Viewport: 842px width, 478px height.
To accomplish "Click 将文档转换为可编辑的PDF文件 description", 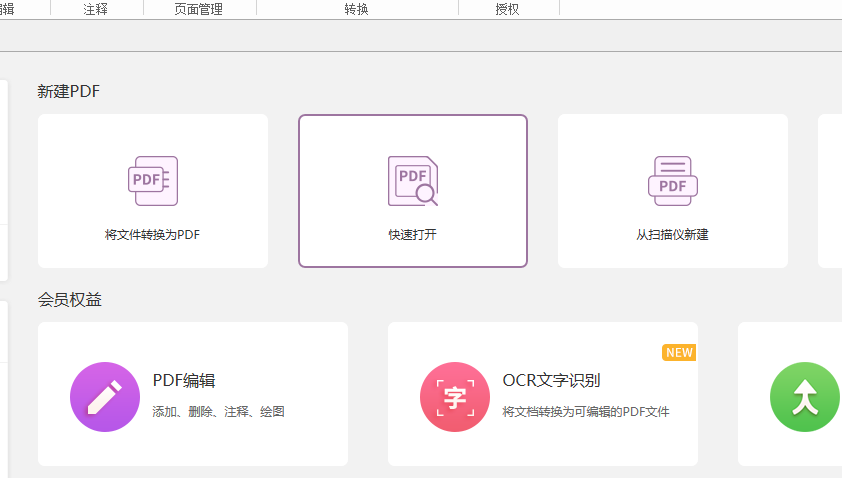I will point(586,411).
